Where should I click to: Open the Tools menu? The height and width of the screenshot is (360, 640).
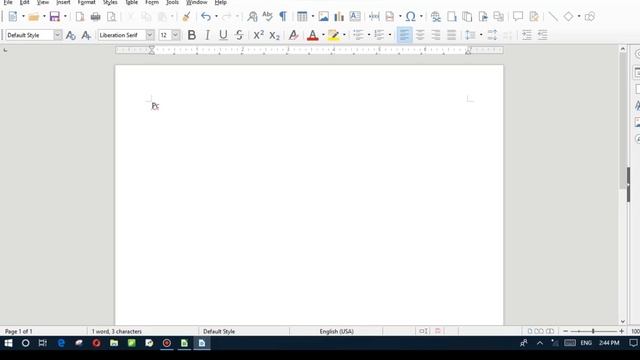(172, 2)
